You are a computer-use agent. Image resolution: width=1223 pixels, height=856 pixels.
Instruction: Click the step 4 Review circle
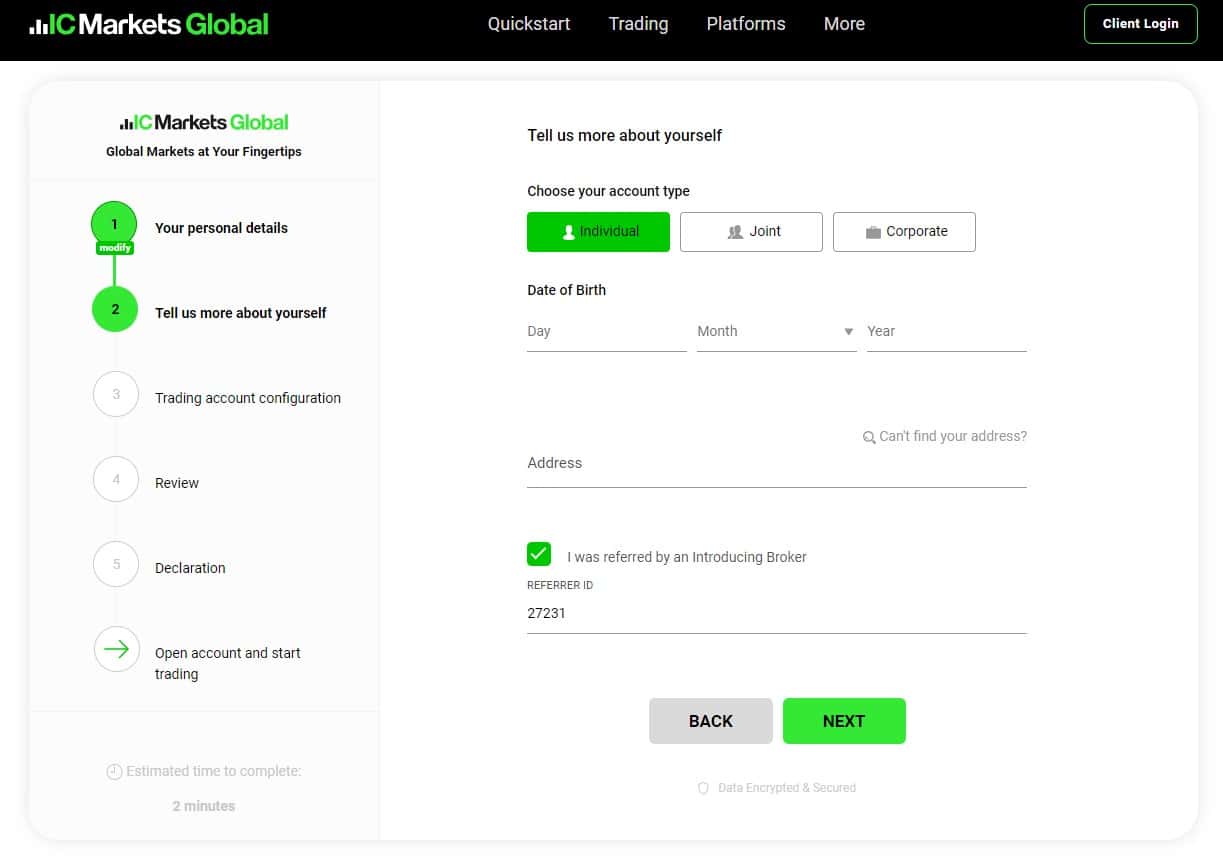coord(116,480)
